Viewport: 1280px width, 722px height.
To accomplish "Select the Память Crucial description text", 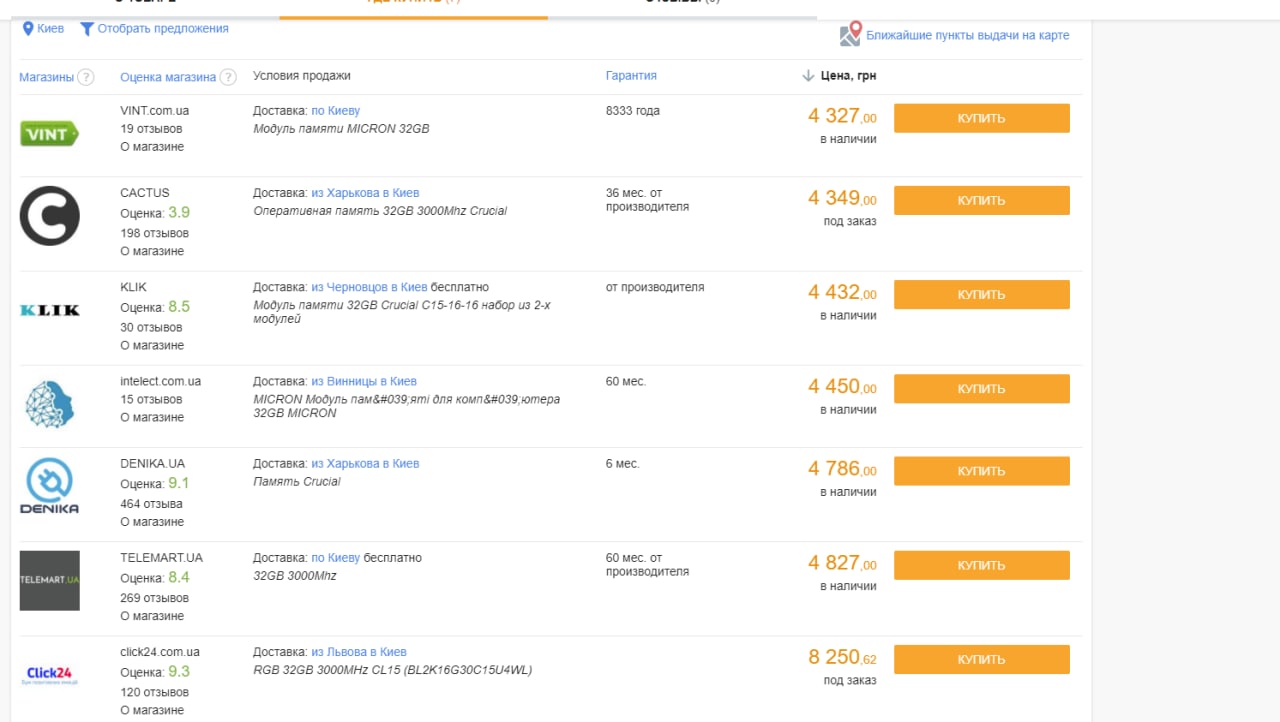I will click(297, 481).
